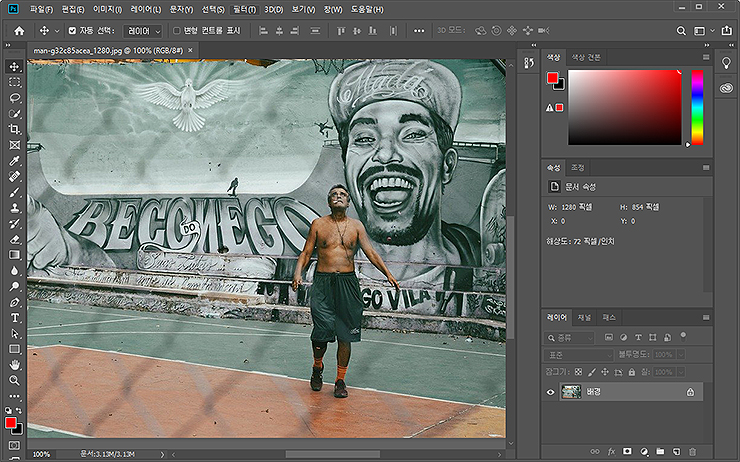
Task: Open Move tool preset dropdown arrow
Action: (57, 31)
